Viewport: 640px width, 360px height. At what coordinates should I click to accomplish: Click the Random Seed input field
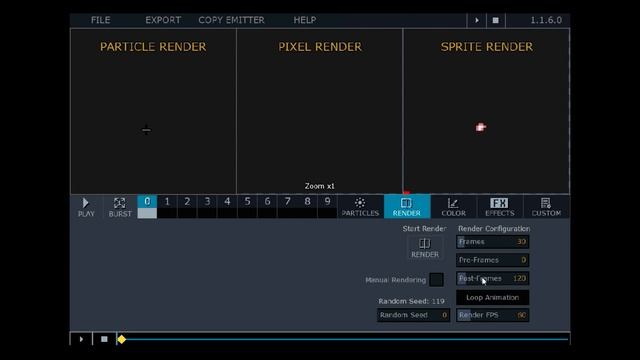(x=413, y=315)
